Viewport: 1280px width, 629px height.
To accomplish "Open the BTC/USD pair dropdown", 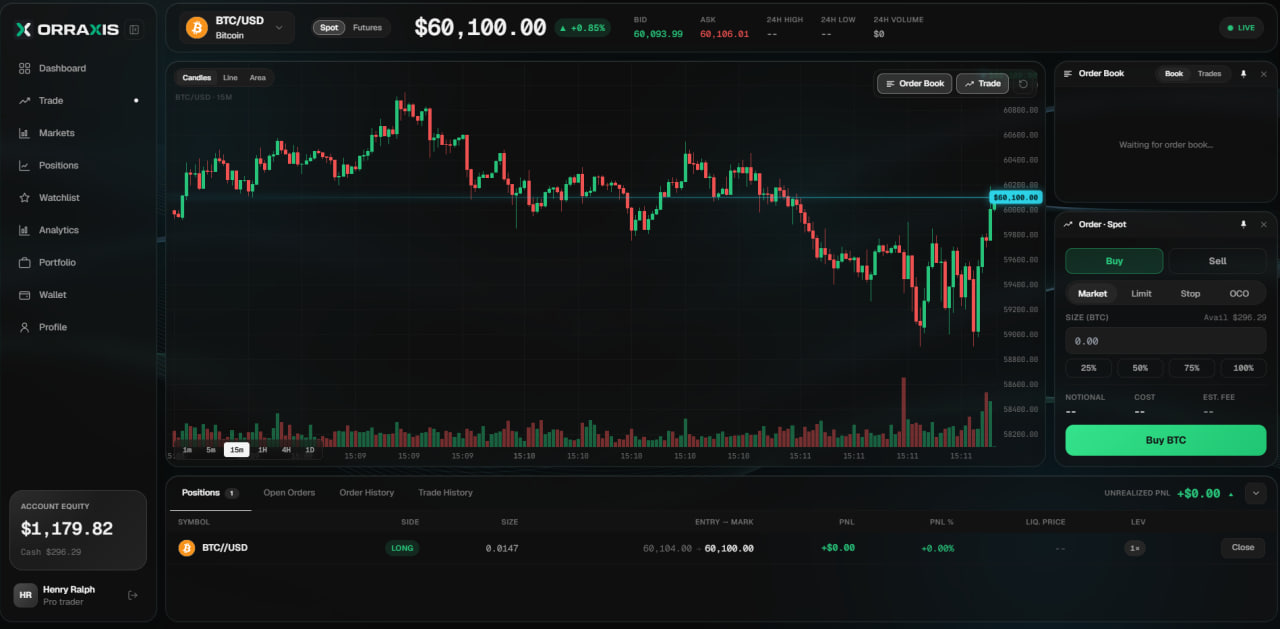I will 237,28.
